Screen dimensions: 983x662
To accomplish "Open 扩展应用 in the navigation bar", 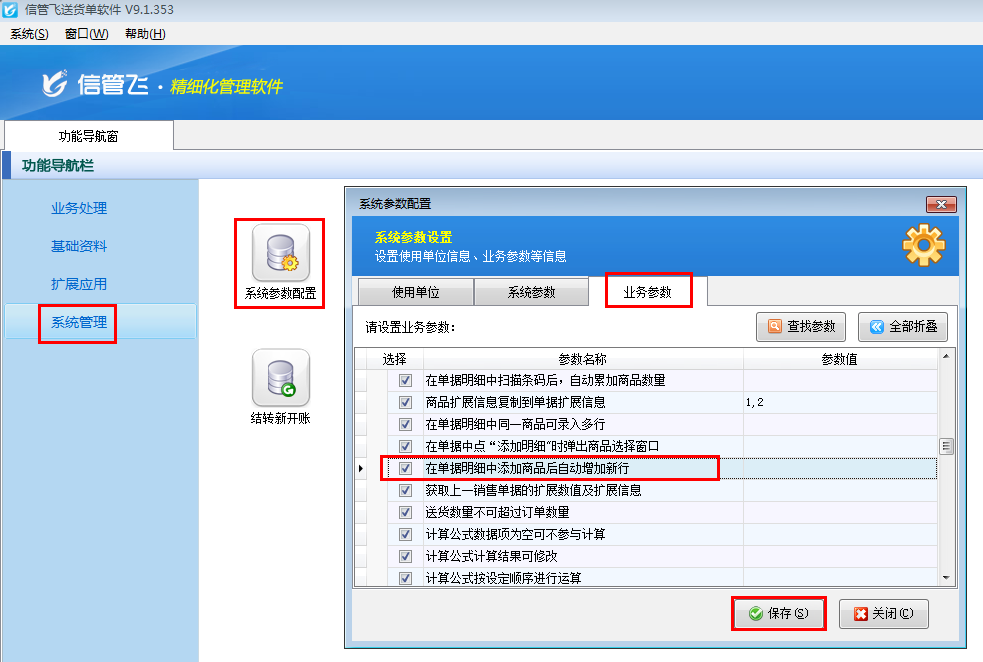I will [x=79, y=284].
